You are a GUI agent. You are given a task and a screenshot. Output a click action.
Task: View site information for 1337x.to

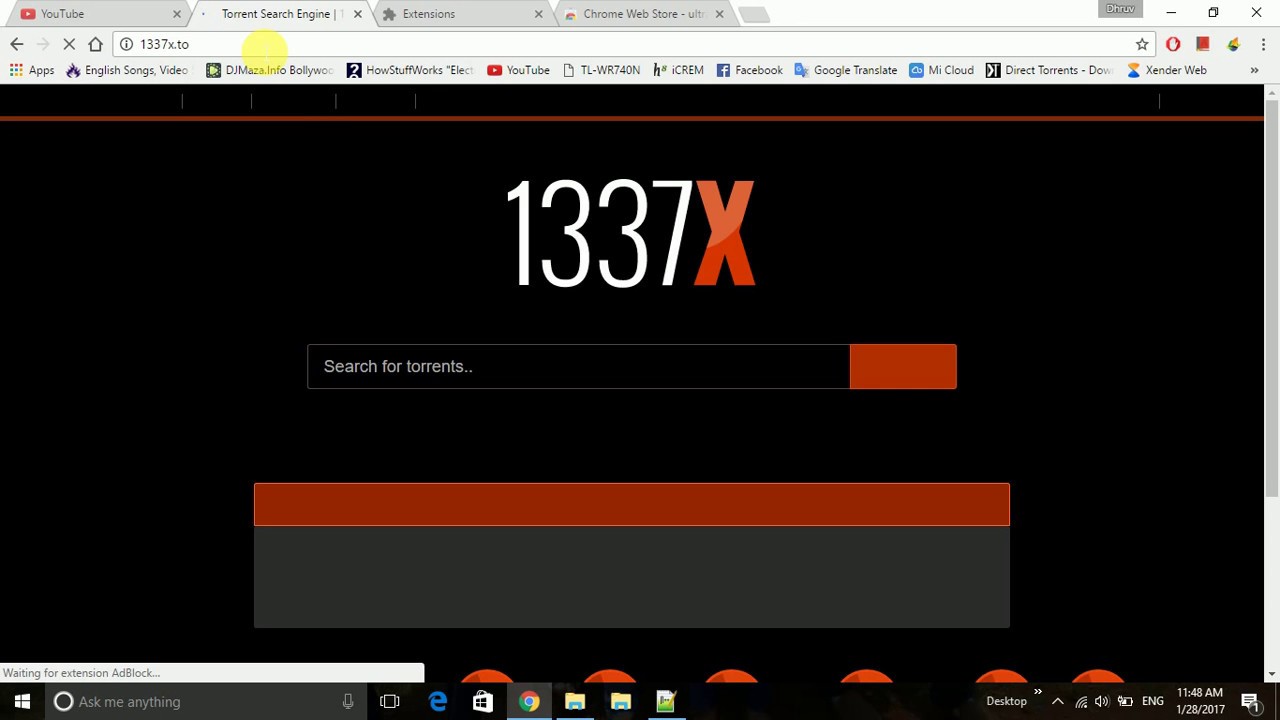click(126, 44)
